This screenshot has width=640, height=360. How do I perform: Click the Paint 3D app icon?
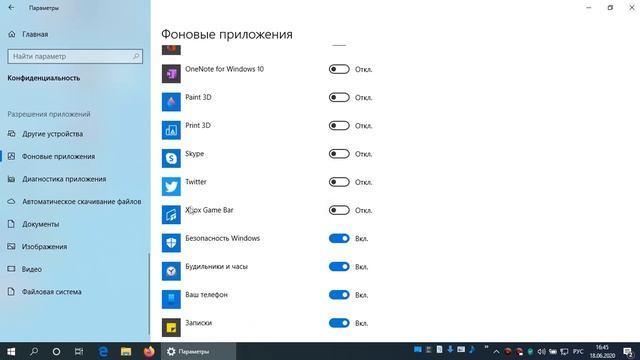(171, 102)
